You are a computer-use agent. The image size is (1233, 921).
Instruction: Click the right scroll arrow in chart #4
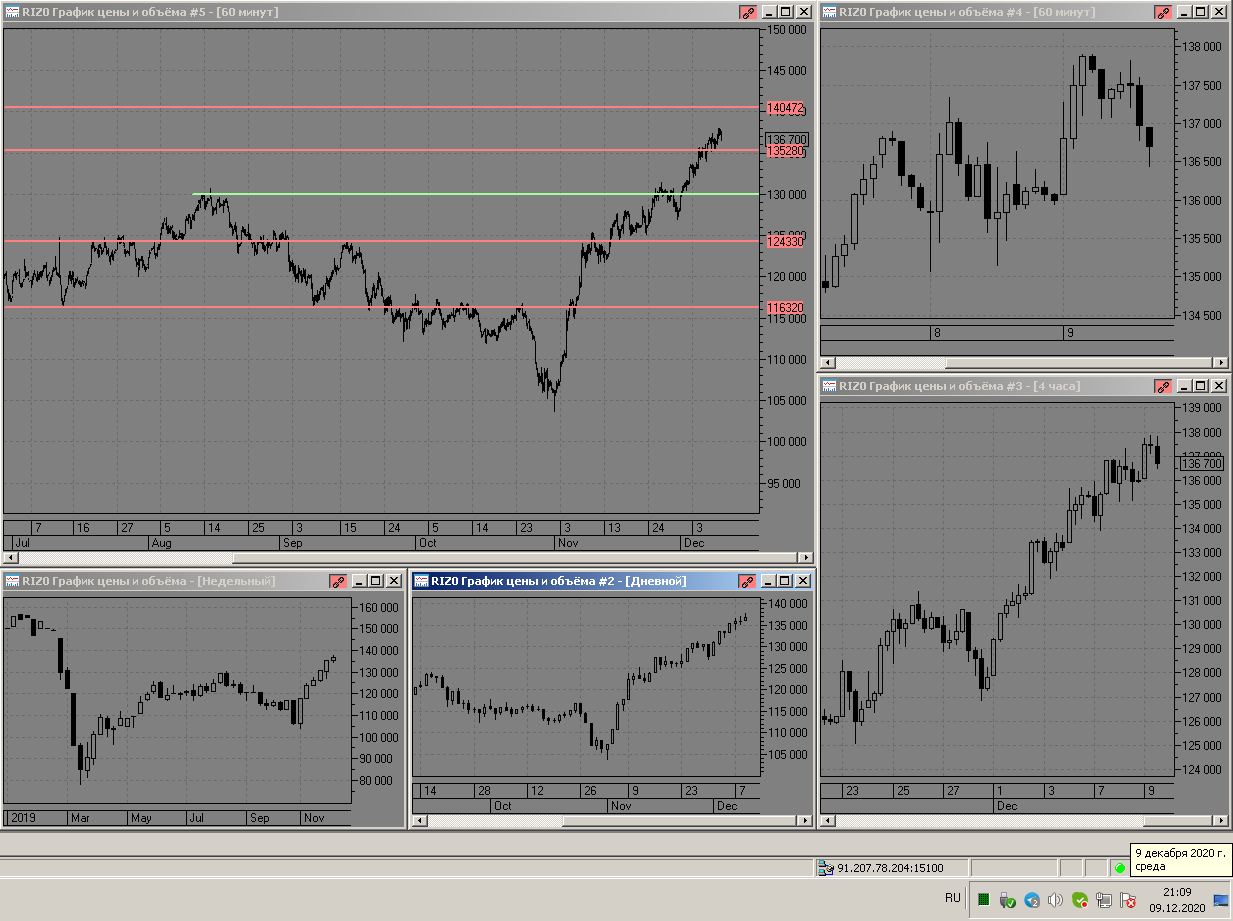(x=1221, y=363)
